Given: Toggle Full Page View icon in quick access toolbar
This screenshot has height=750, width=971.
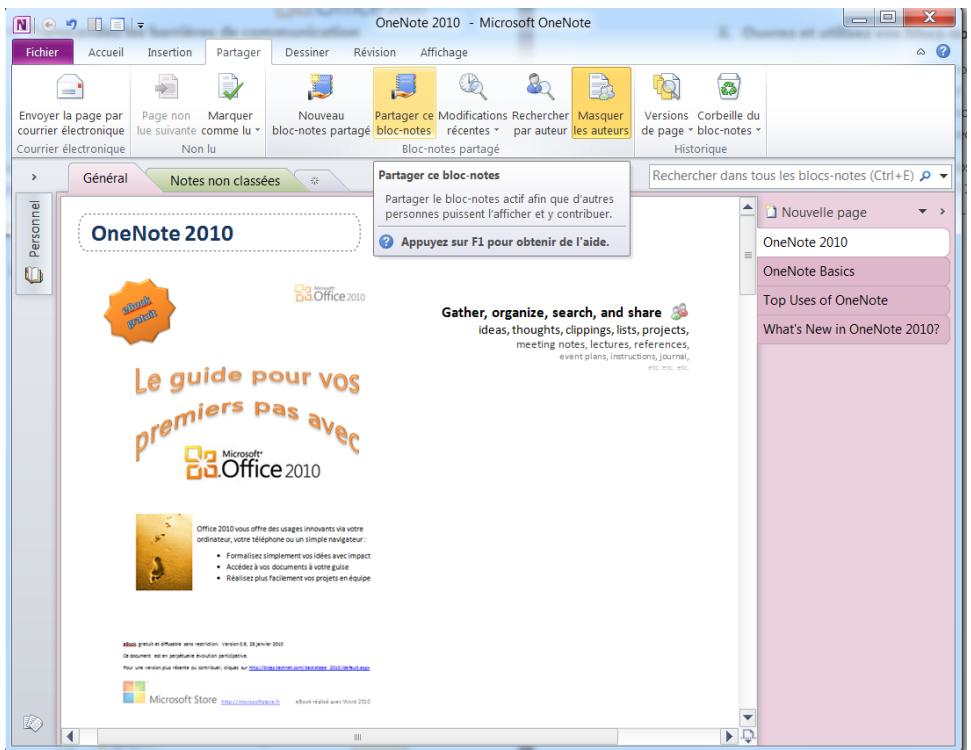Looking at the screenshot, I should point(117,24).
